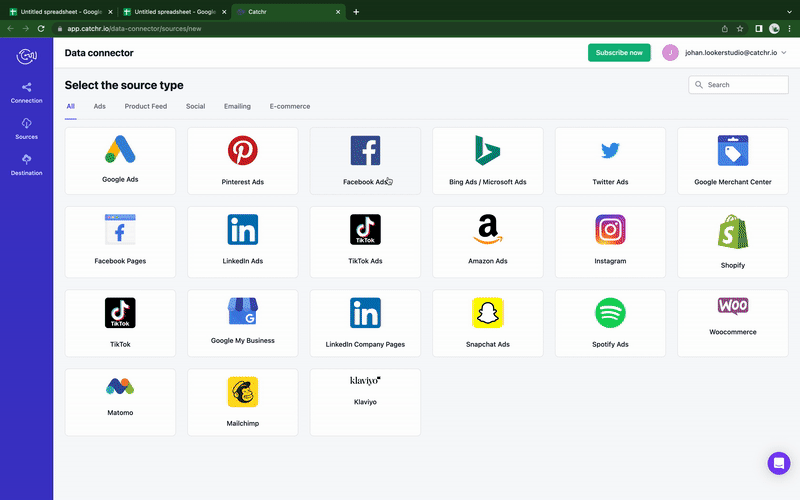The width and height of the screenshot is (800, 500).
Task: Open Chrome three-dot menu
Action: (789, 29)
